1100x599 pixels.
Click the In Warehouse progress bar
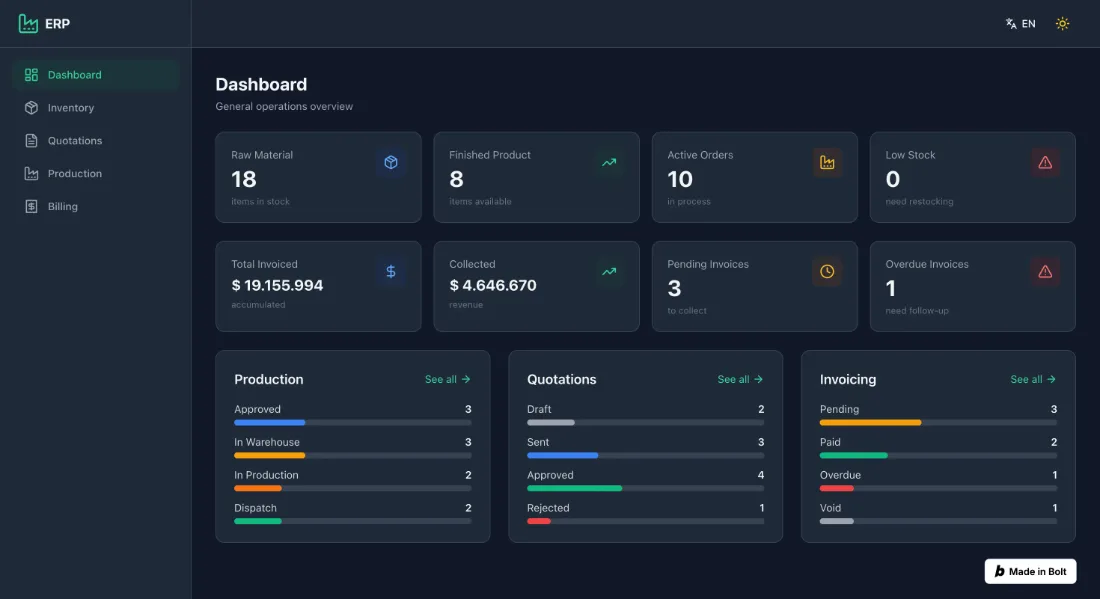(x=353, y=456)
